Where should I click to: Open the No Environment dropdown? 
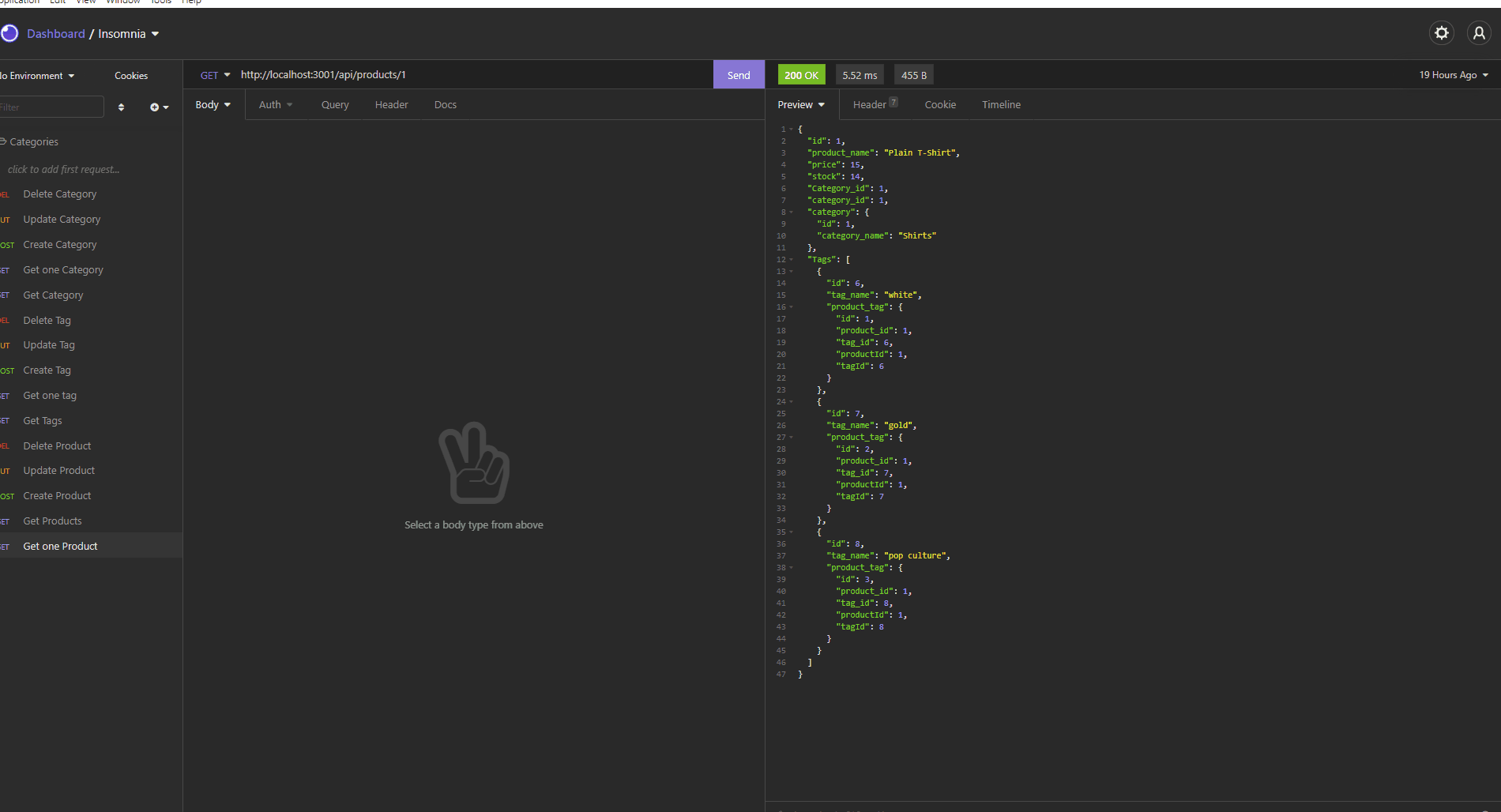coord(36,75)
